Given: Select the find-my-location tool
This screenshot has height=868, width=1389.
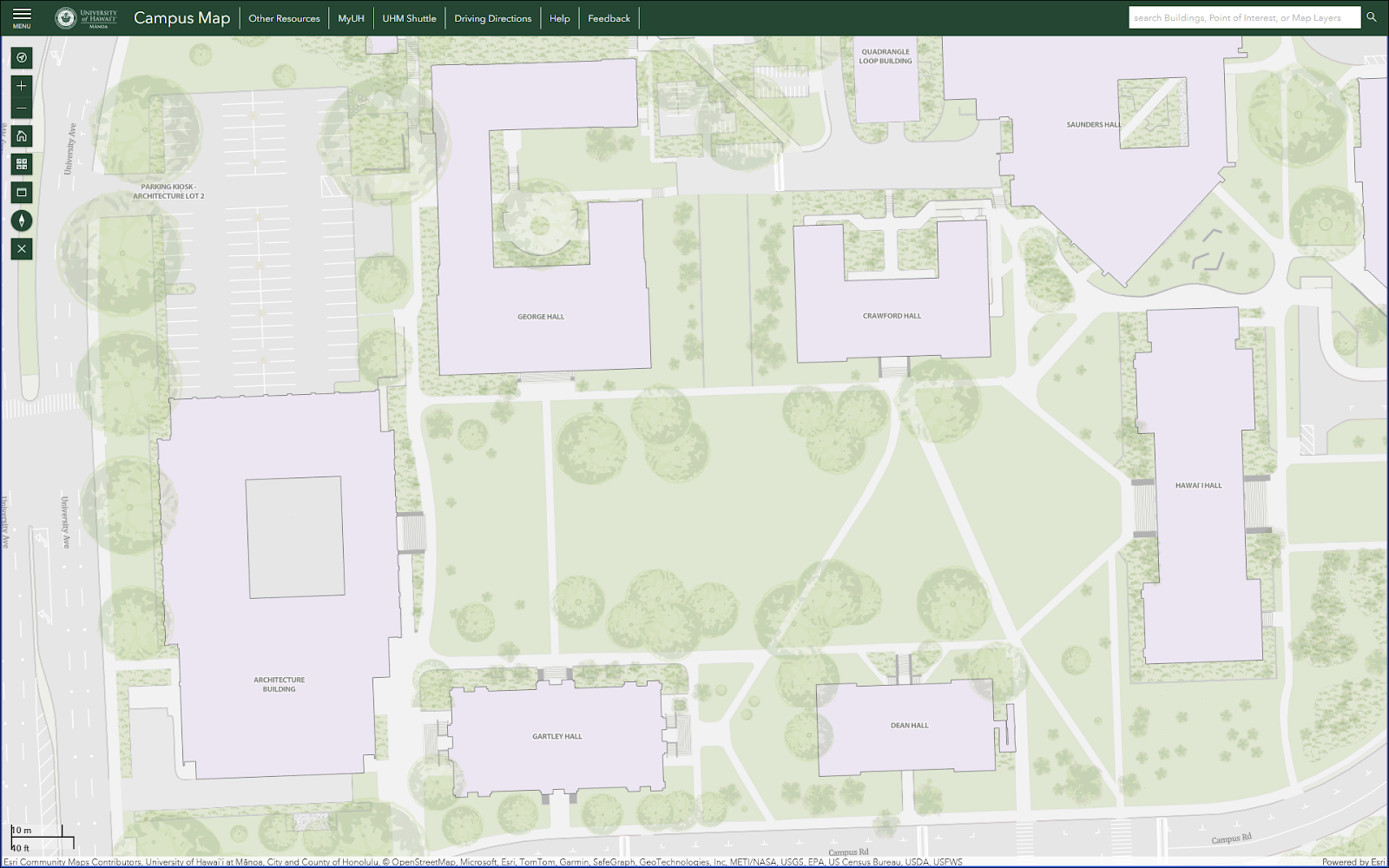Looking at the screenshot, I should point(21,58).
